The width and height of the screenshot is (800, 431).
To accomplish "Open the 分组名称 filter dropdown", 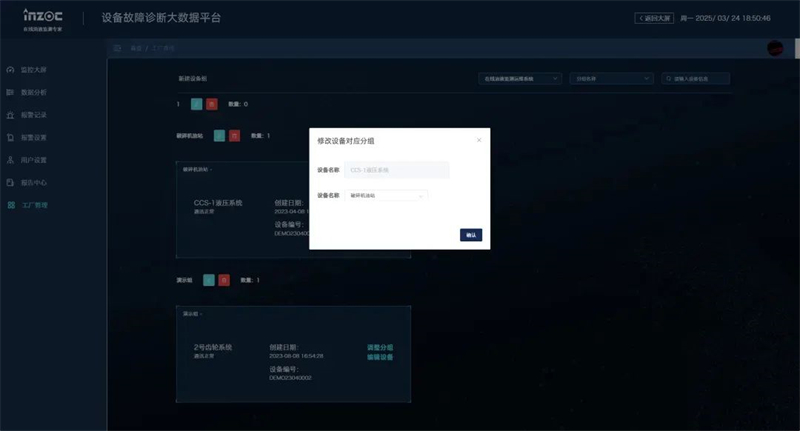I will point(611,78).
